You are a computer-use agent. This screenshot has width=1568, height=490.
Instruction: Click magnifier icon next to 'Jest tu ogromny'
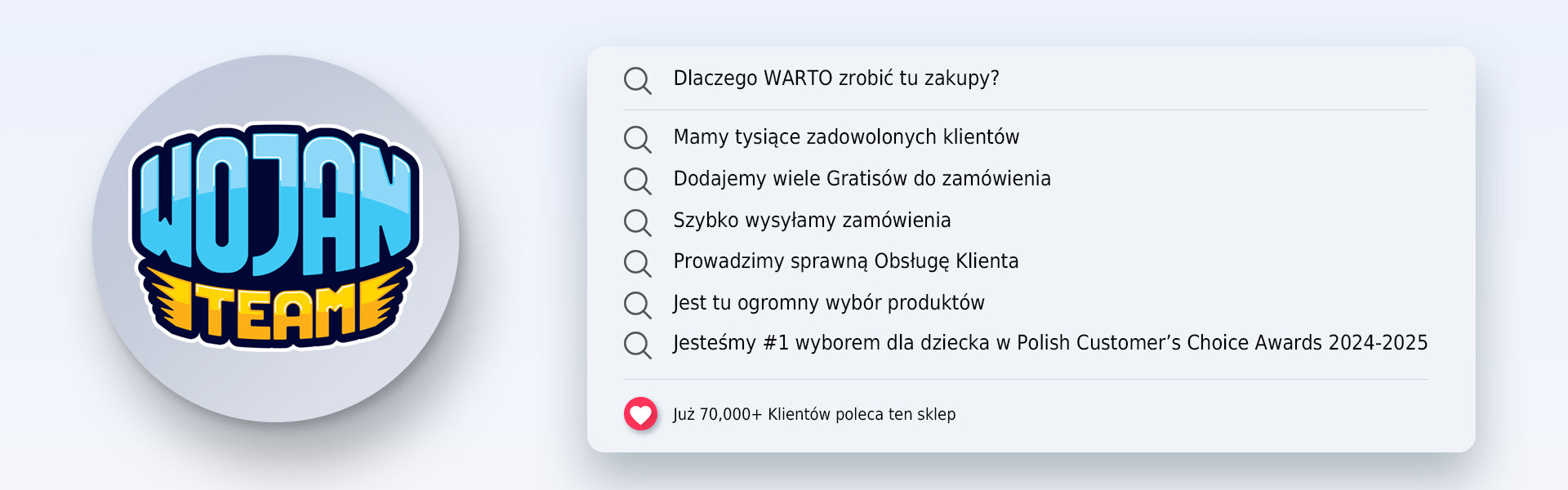[x=637, y=305]
